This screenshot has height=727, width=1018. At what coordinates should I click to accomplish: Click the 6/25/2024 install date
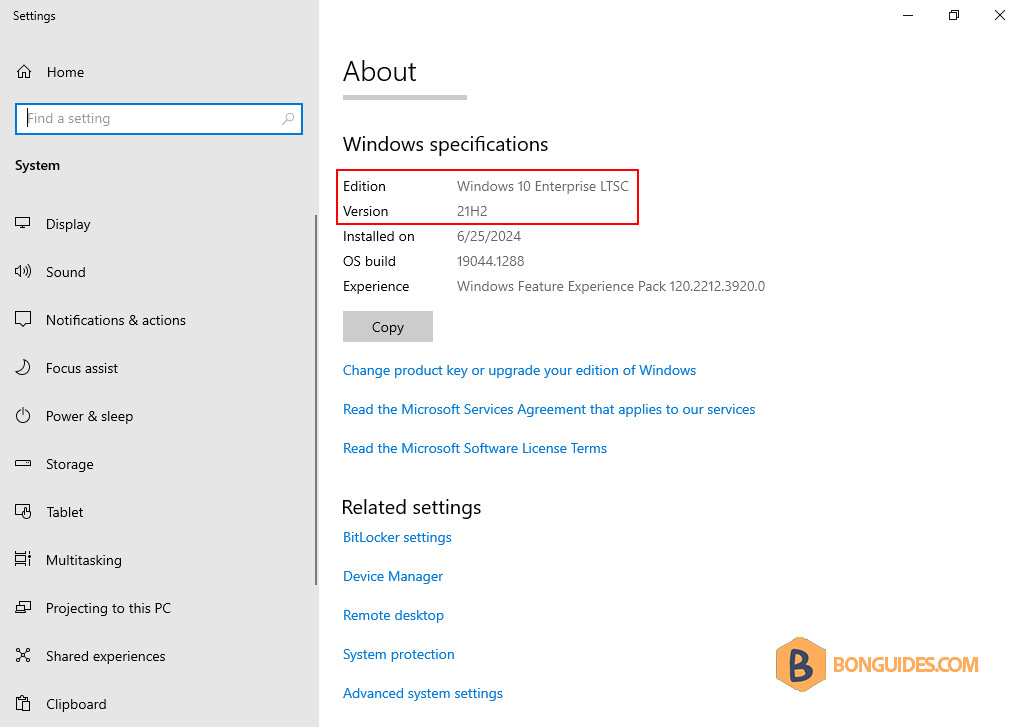(x=489, y=236)
